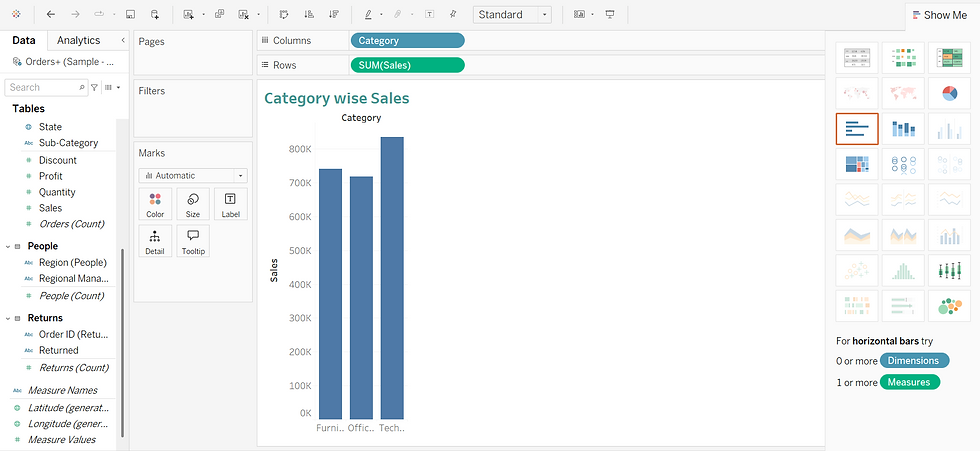Choose the heat map chart type

click(x=903, y=58)
